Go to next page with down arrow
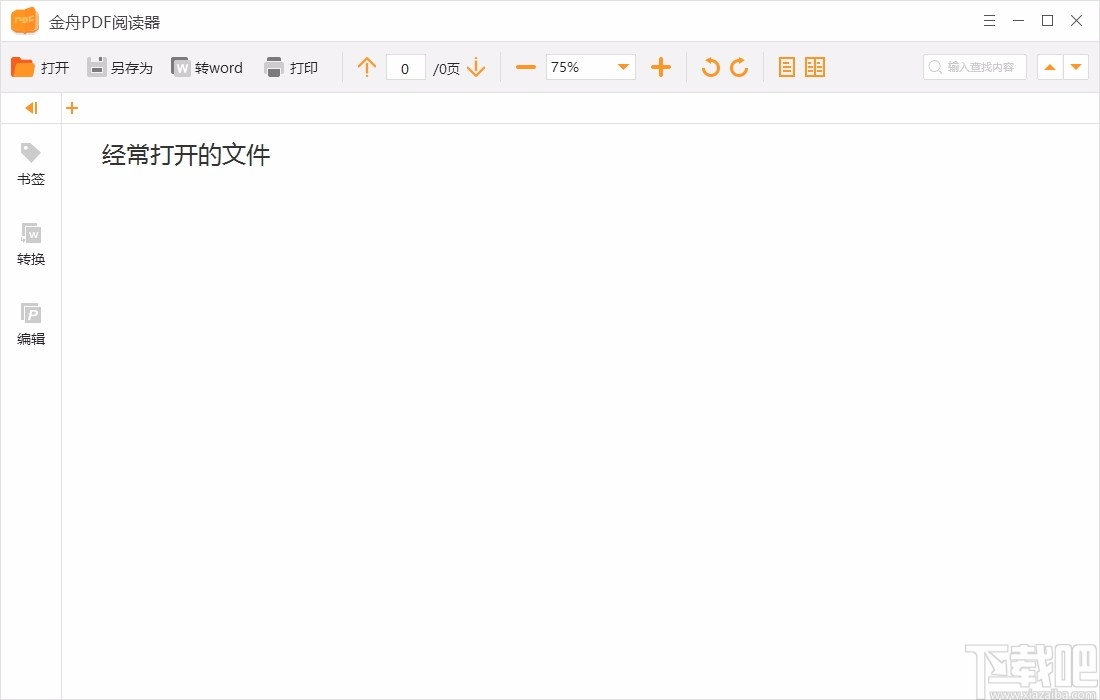Screen dimensions: 1100x700 pos(477,67)
